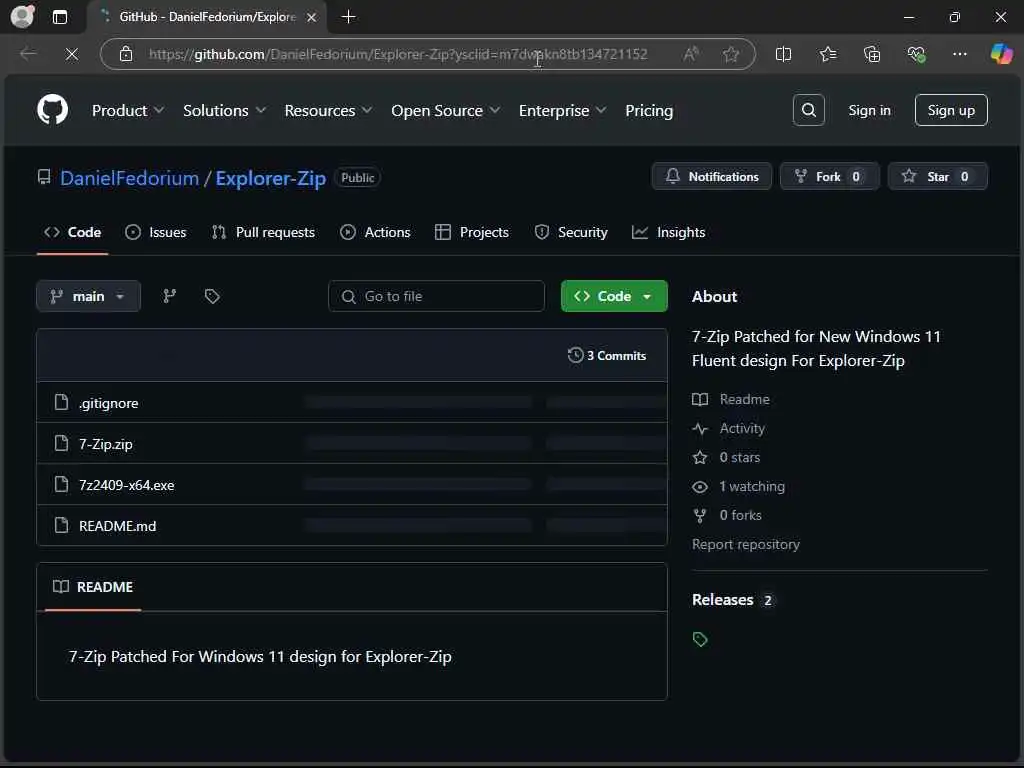This screenshot has height=768, width=1024.
Task: Open the GitHub search button
Action: 808,110
